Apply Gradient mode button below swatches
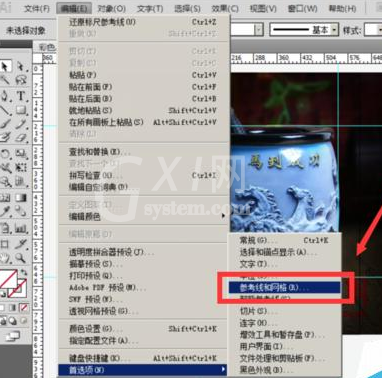 (13, 307)
